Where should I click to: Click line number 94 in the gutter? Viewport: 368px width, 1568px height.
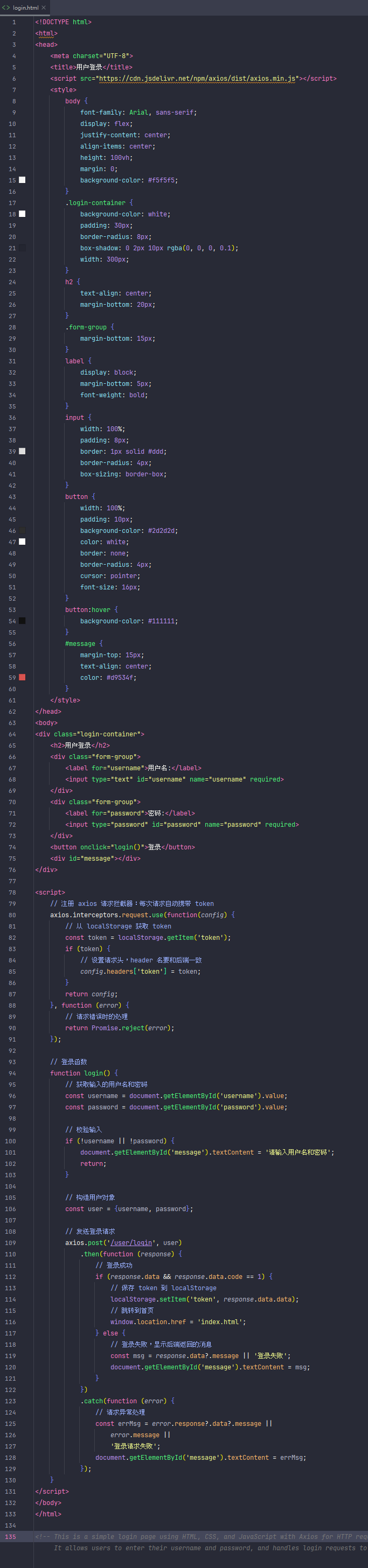[x=12, y=1073]
